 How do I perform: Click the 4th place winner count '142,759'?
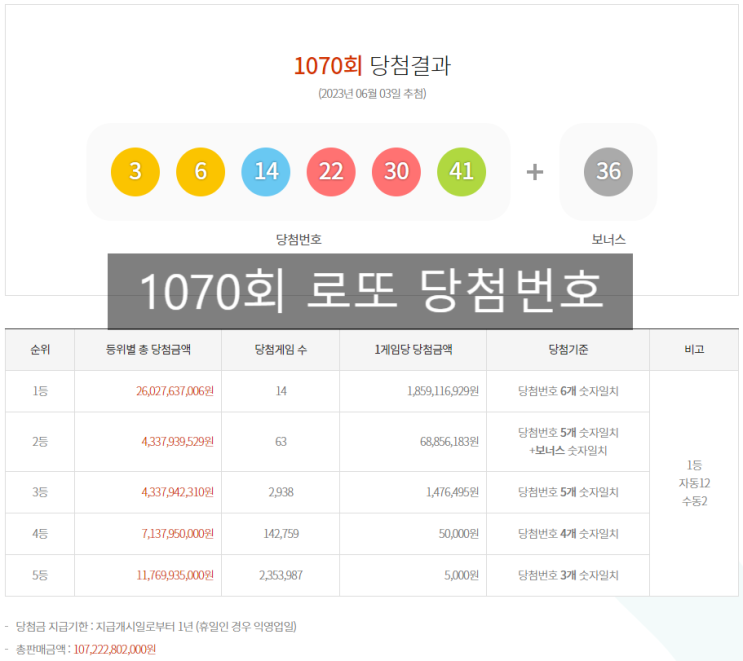point(281,534)
